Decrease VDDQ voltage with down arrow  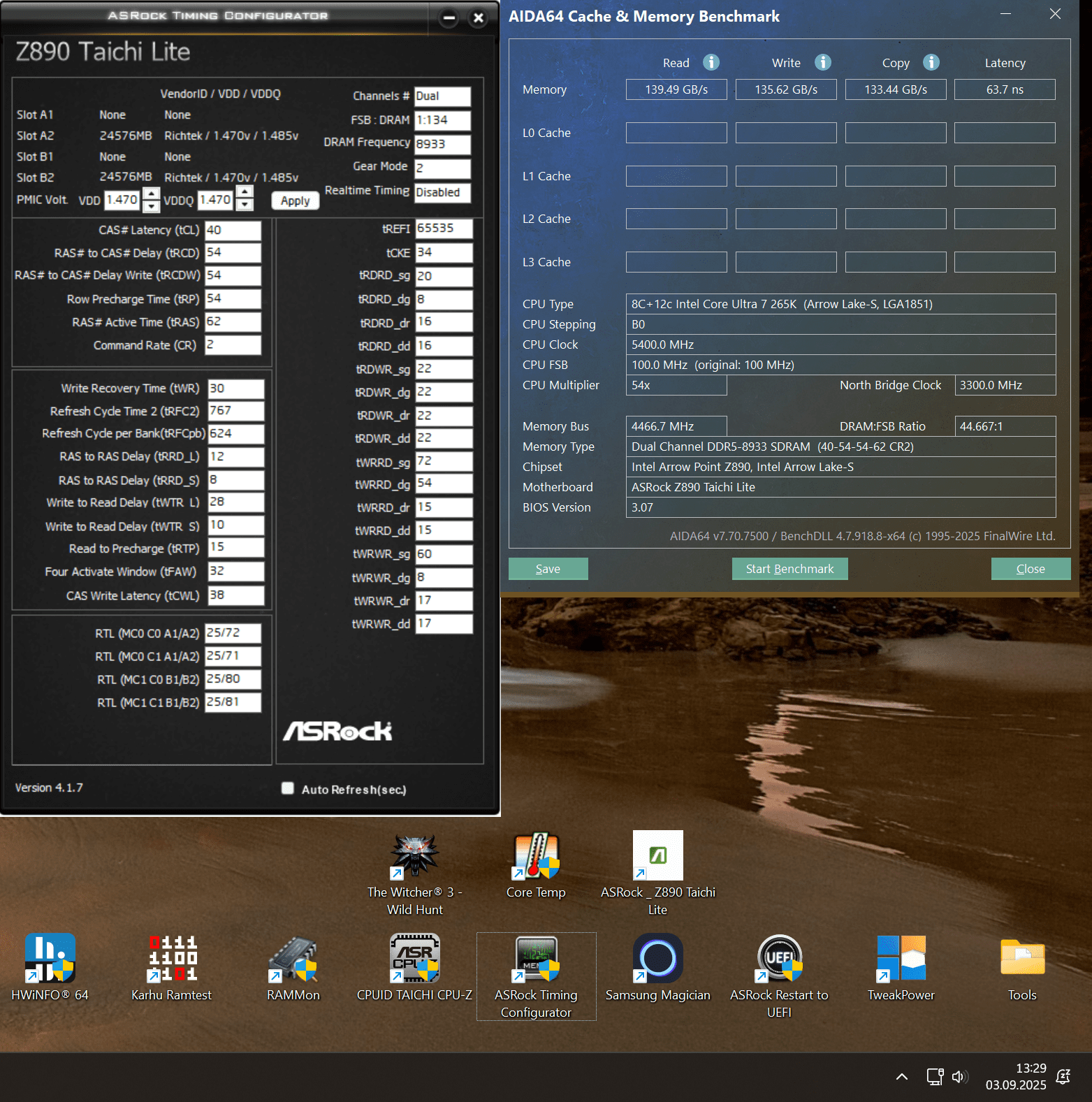tap(245, 205)
